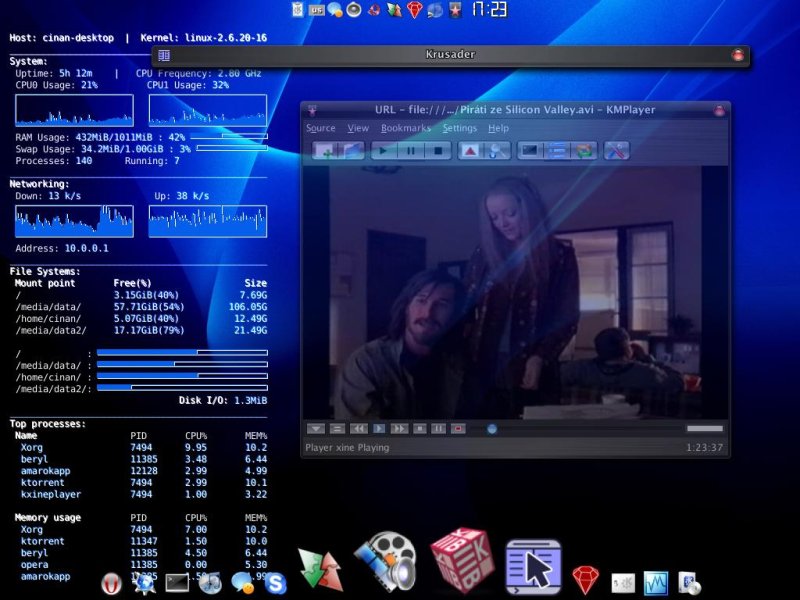Open the red KBIB cube icon in dock

[x=462, y=560]
